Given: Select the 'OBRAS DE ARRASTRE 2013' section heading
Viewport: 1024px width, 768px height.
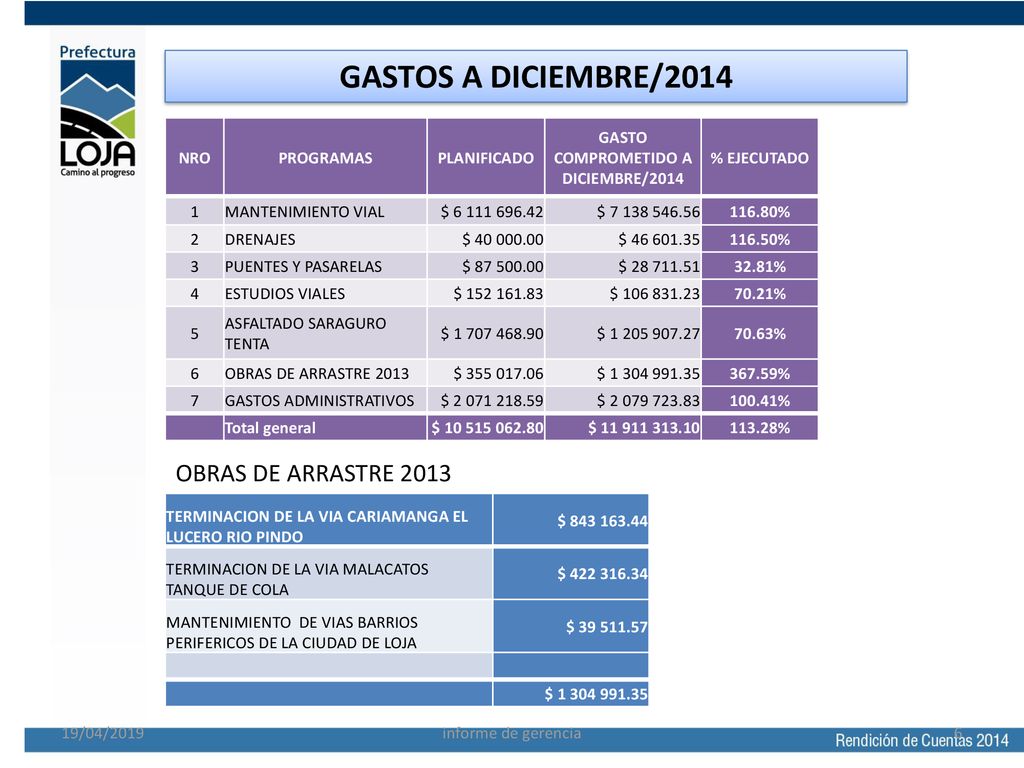Looking at the screenshot, I should pos(313,473).
